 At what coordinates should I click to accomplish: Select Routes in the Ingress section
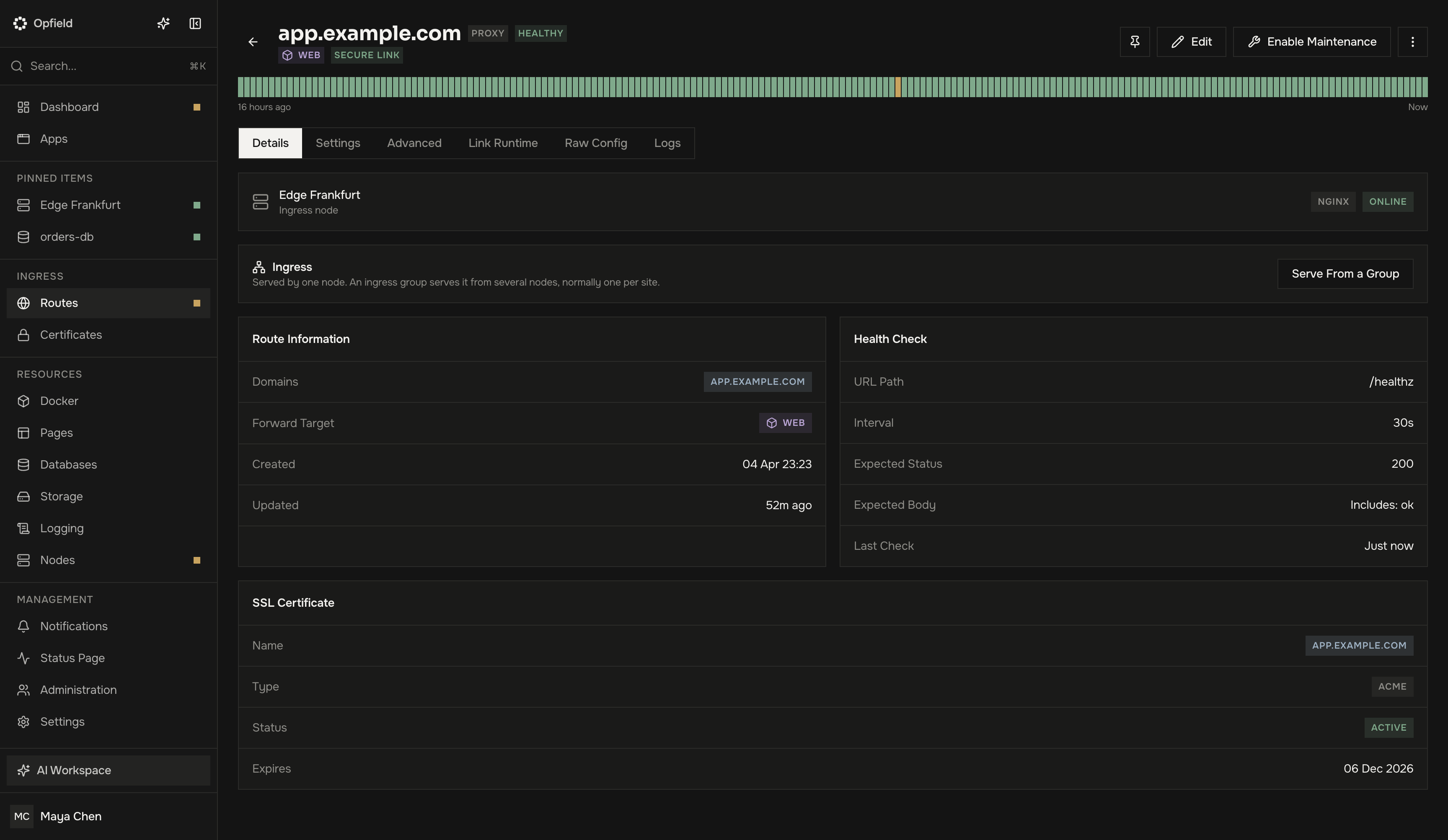[109, 303]
